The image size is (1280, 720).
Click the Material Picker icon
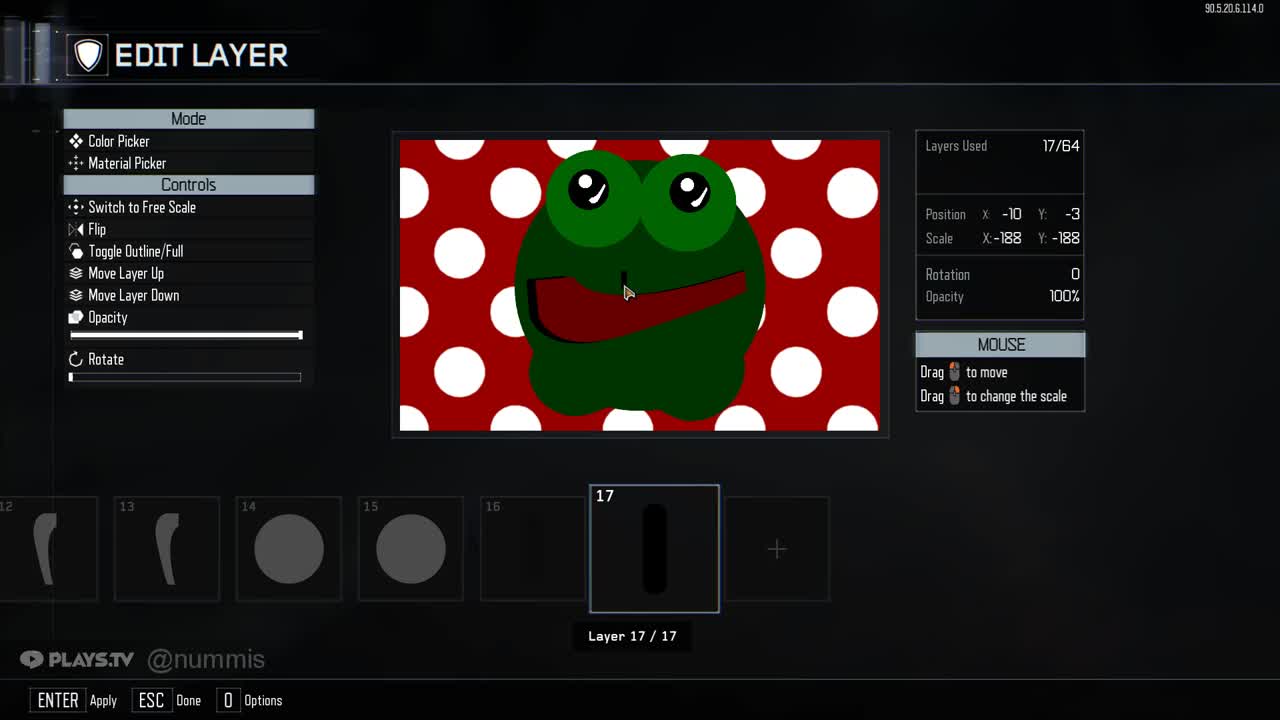point(76,163)
